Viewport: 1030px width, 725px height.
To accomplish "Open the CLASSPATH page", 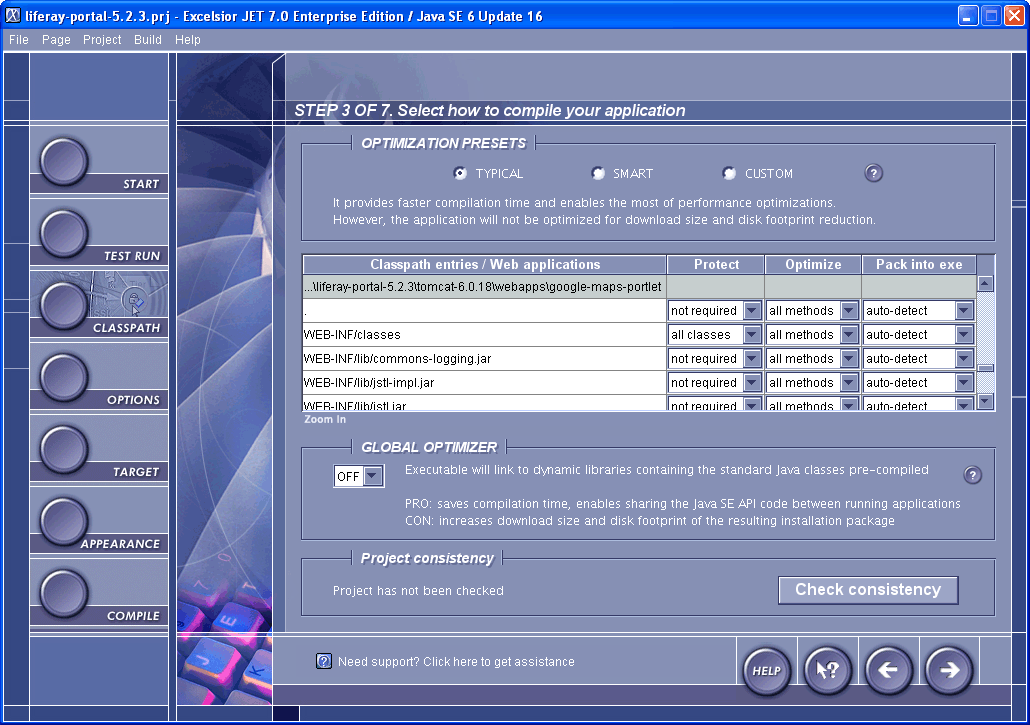I will coord(64,305).
